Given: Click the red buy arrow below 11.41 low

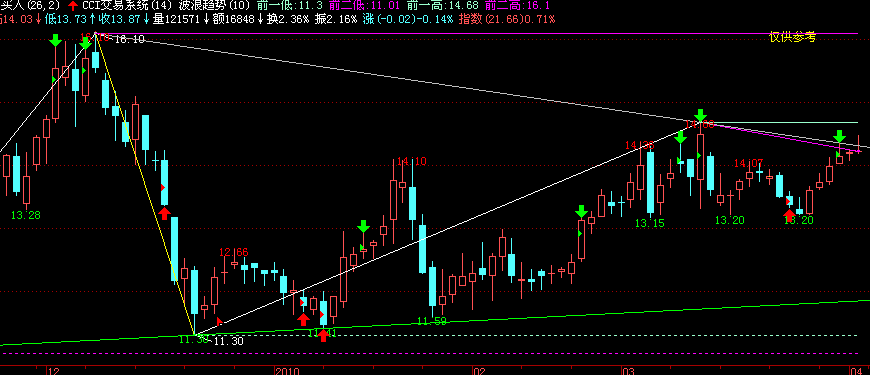Looking at the screenshot, I should (x=324, y=335).
